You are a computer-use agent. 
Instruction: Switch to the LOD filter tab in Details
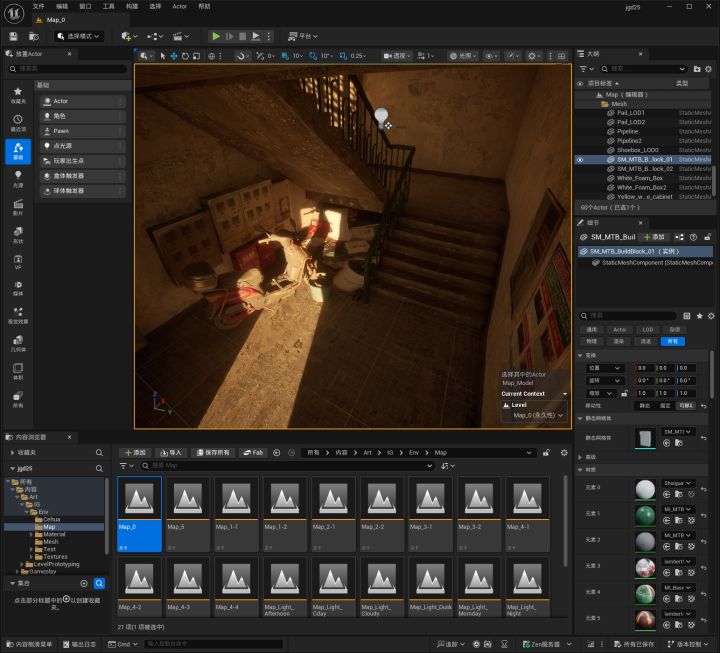[x=647, y=329]
